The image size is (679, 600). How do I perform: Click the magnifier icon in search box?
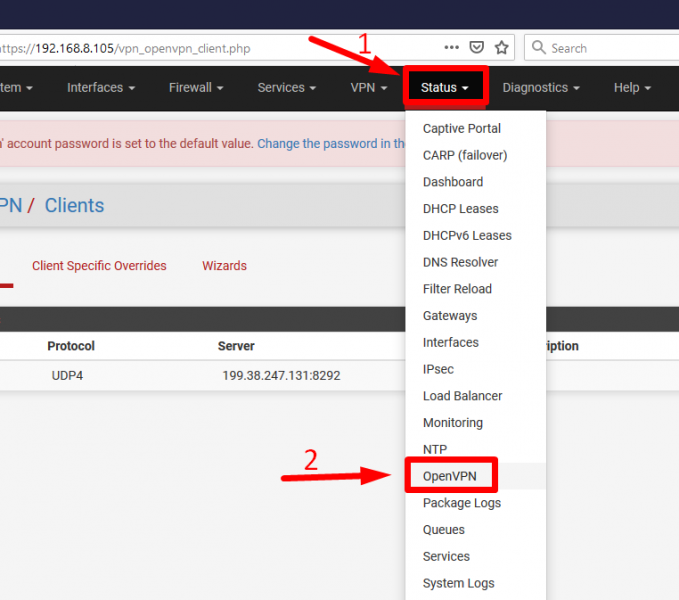pos(539,48)
